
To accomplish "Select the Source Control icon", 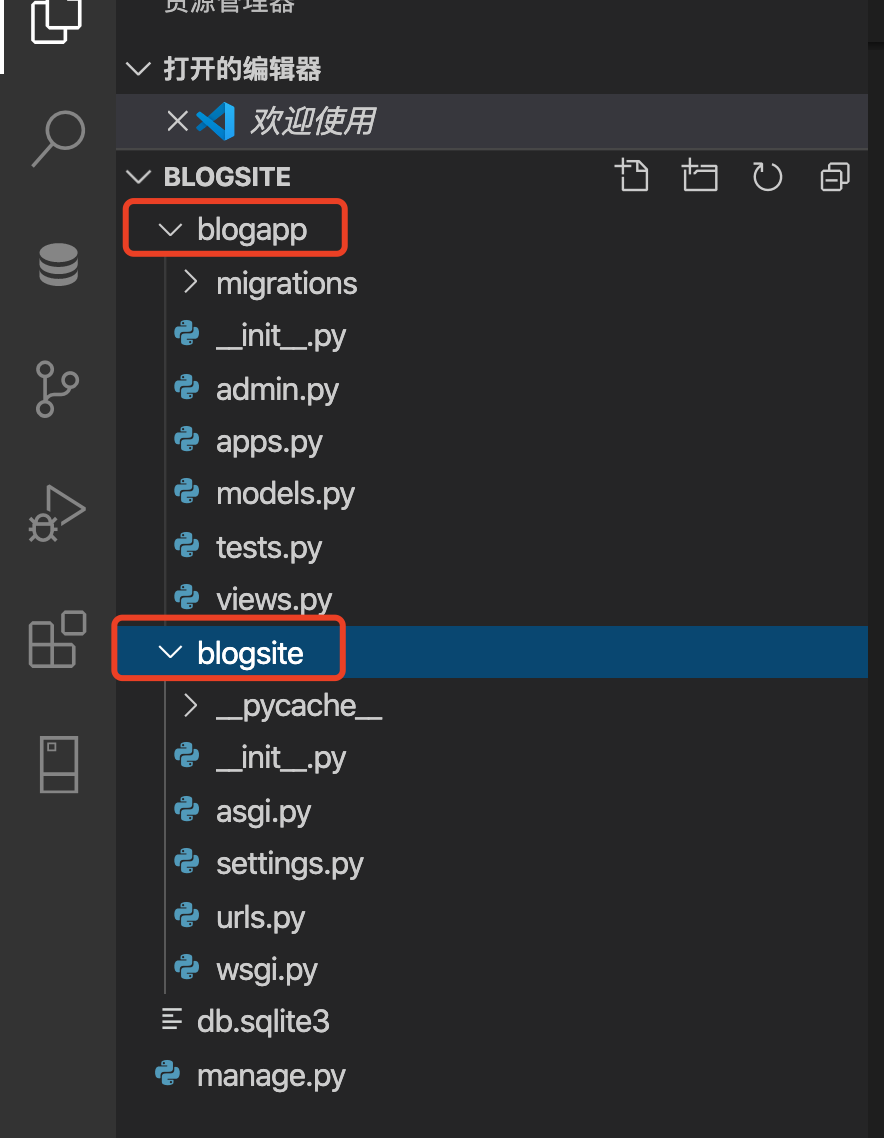I will point(57,389).
